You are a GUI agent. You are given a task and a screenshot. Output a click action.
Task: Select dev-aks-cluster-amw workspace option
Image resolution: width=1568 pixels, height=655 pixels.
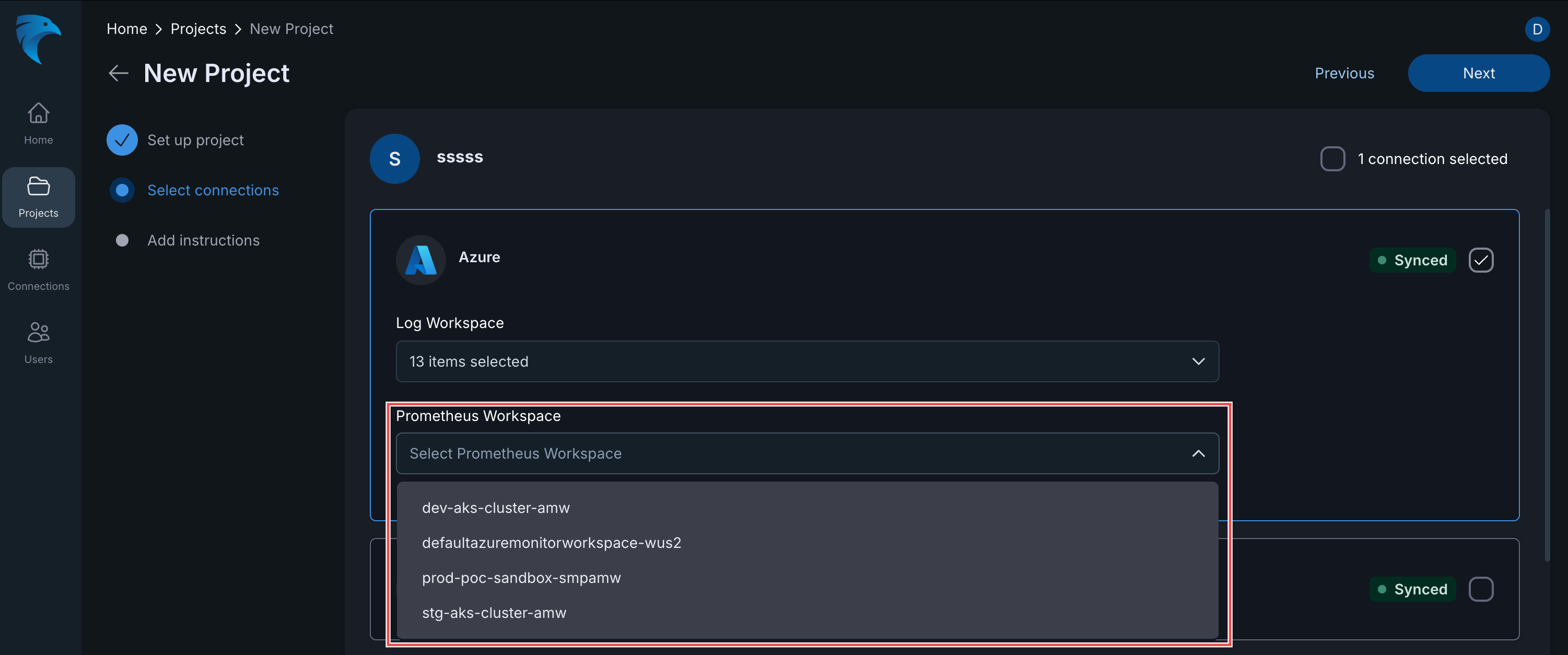click(x=496, y=508)
